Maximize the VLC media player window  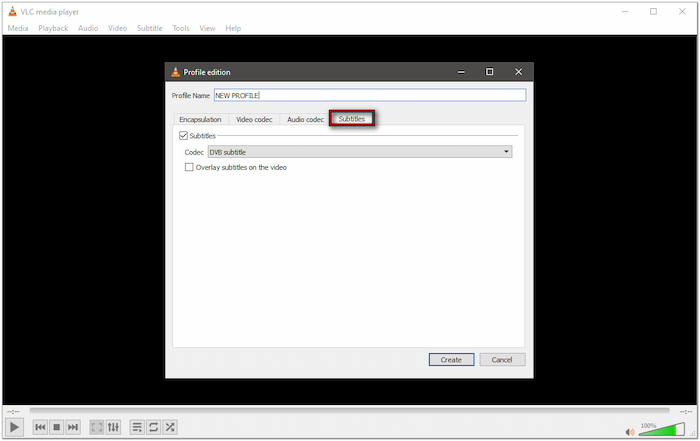654,12
